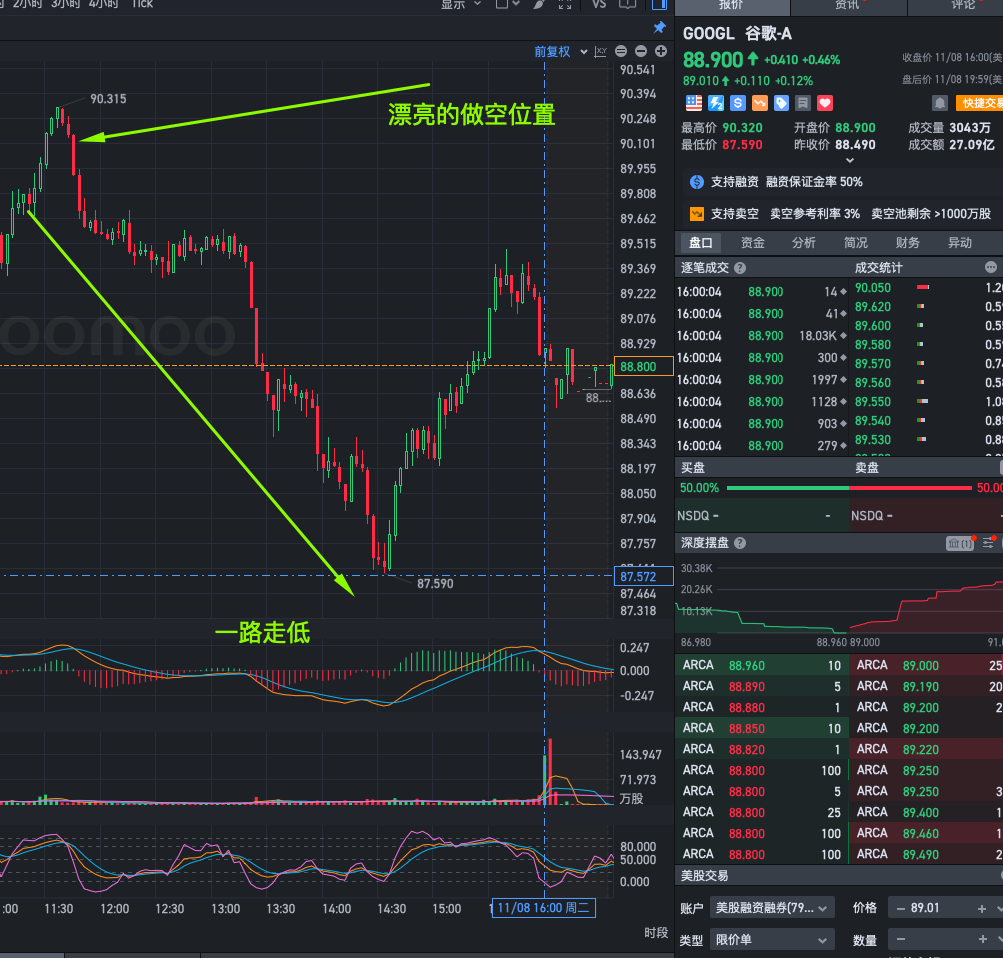
Task: Click the fullscreen capture icon in toolbar
Action: 565,4
